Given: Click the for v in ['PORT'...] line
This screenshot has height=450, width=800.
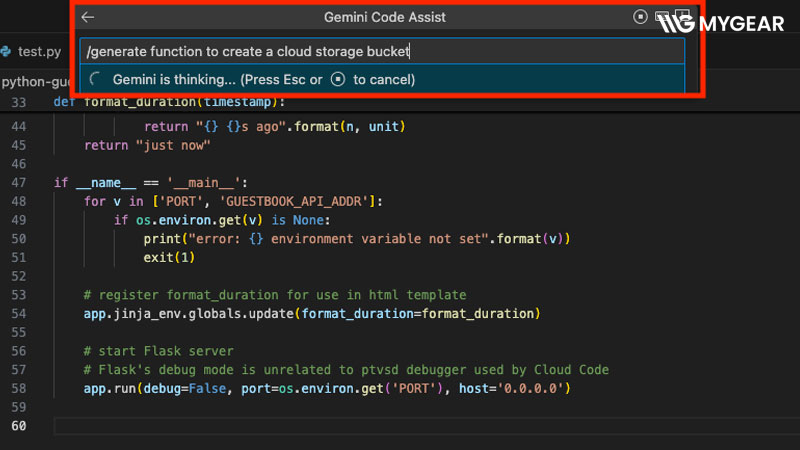Looking at the screenshot, I should [x=233, y=202].
